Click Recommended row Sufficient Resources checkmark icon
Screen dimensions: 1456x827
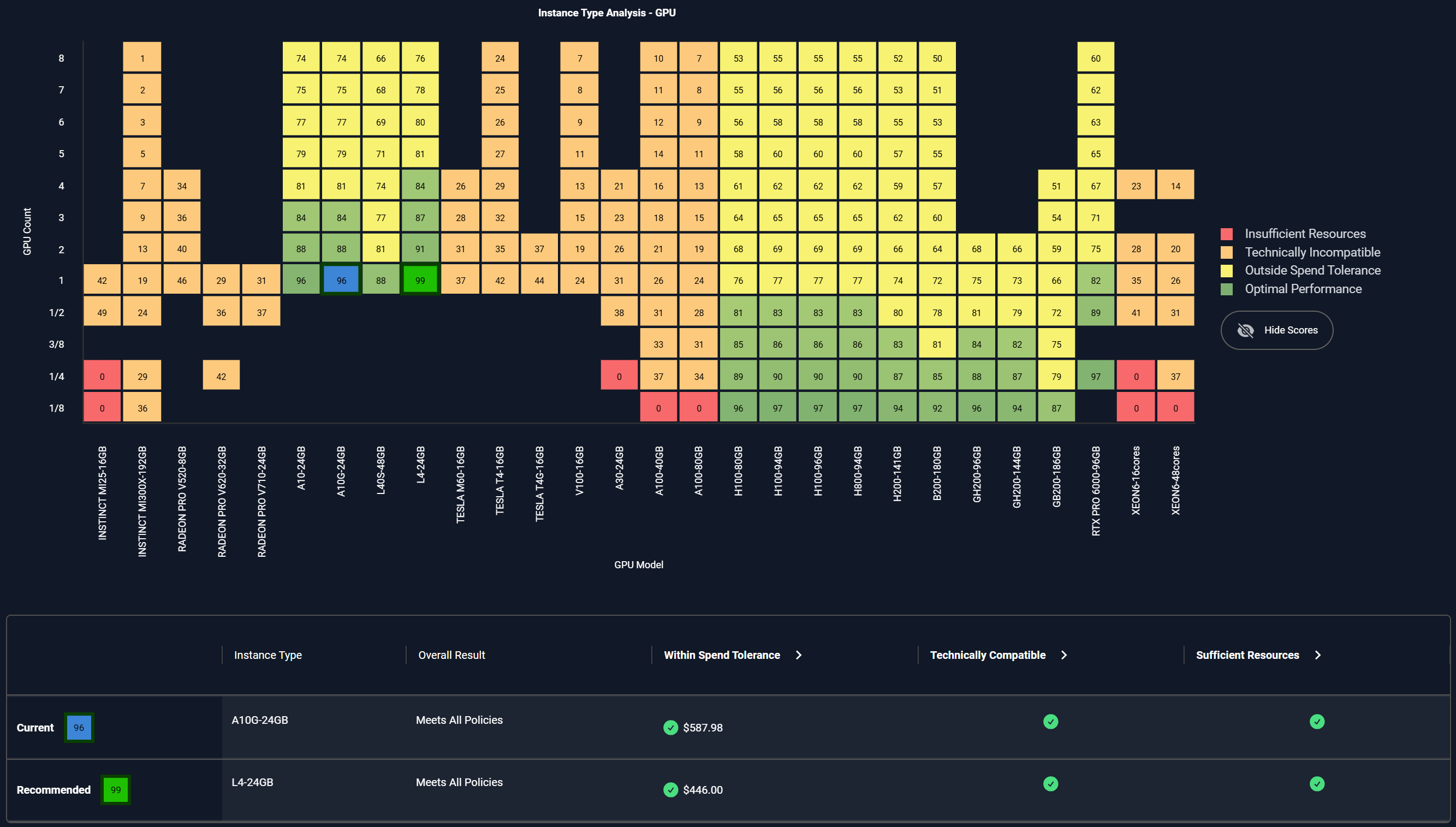[x=1317, y=784]
